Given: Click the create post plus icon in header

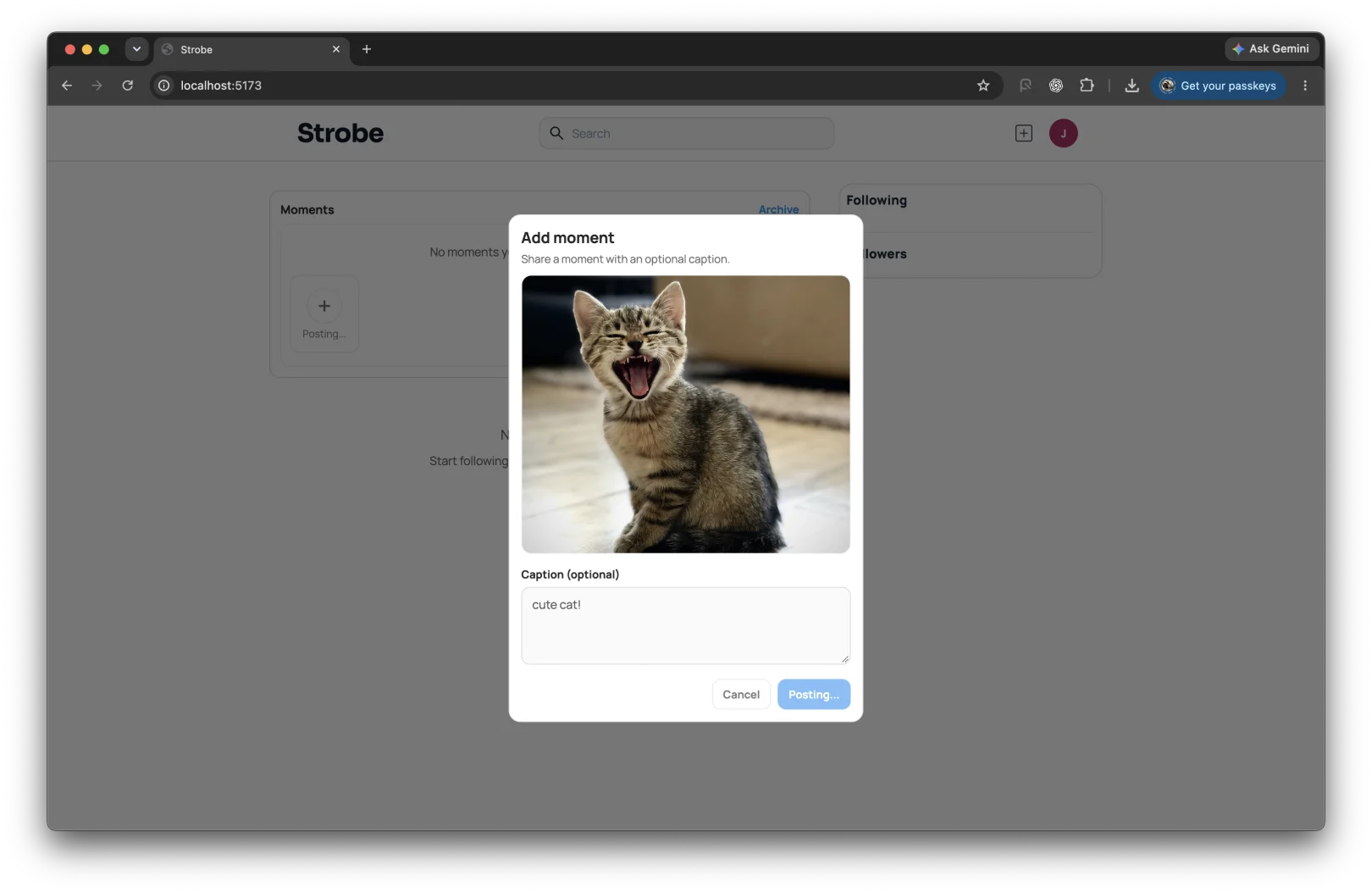Looking at the screenshot, I should click(x=1024, y=133).
